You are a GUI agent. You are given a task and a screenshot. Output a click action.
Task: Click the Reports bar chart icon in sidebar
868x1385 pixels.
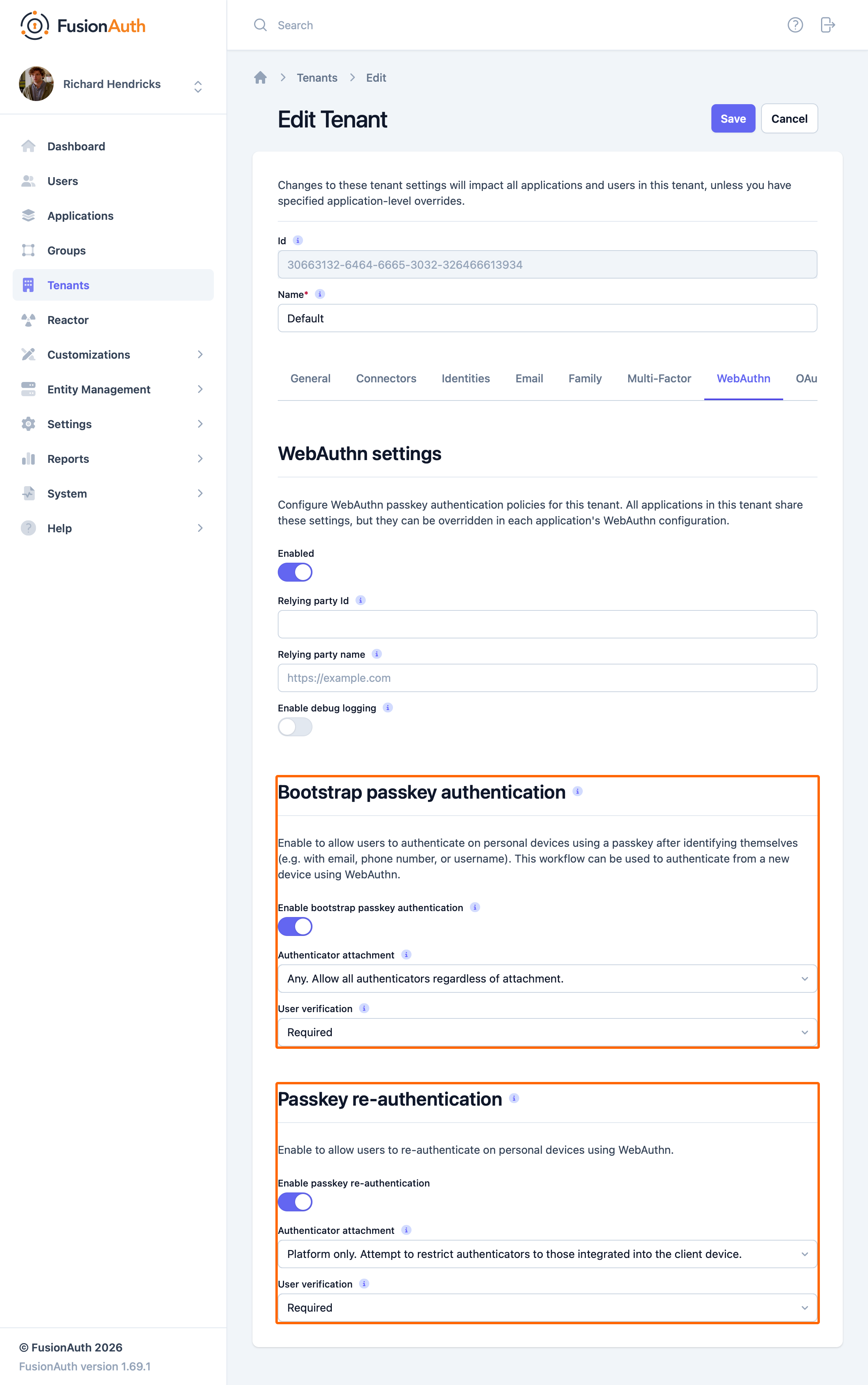pyautogui.click(x=28, y=459)
